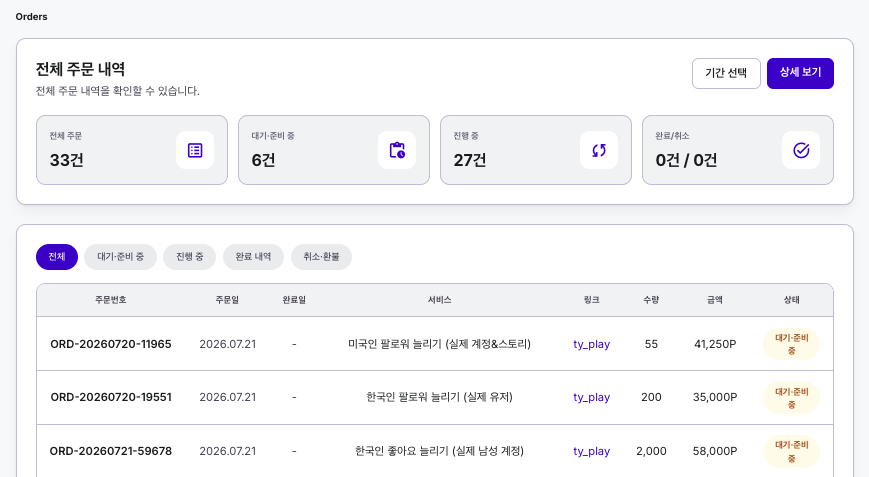Image resolution: width=869 pixels, height=477 pixels.
Task: Click the clipboard clock icon in 대기·준비 중 card
Action: [x=397, y=150]
